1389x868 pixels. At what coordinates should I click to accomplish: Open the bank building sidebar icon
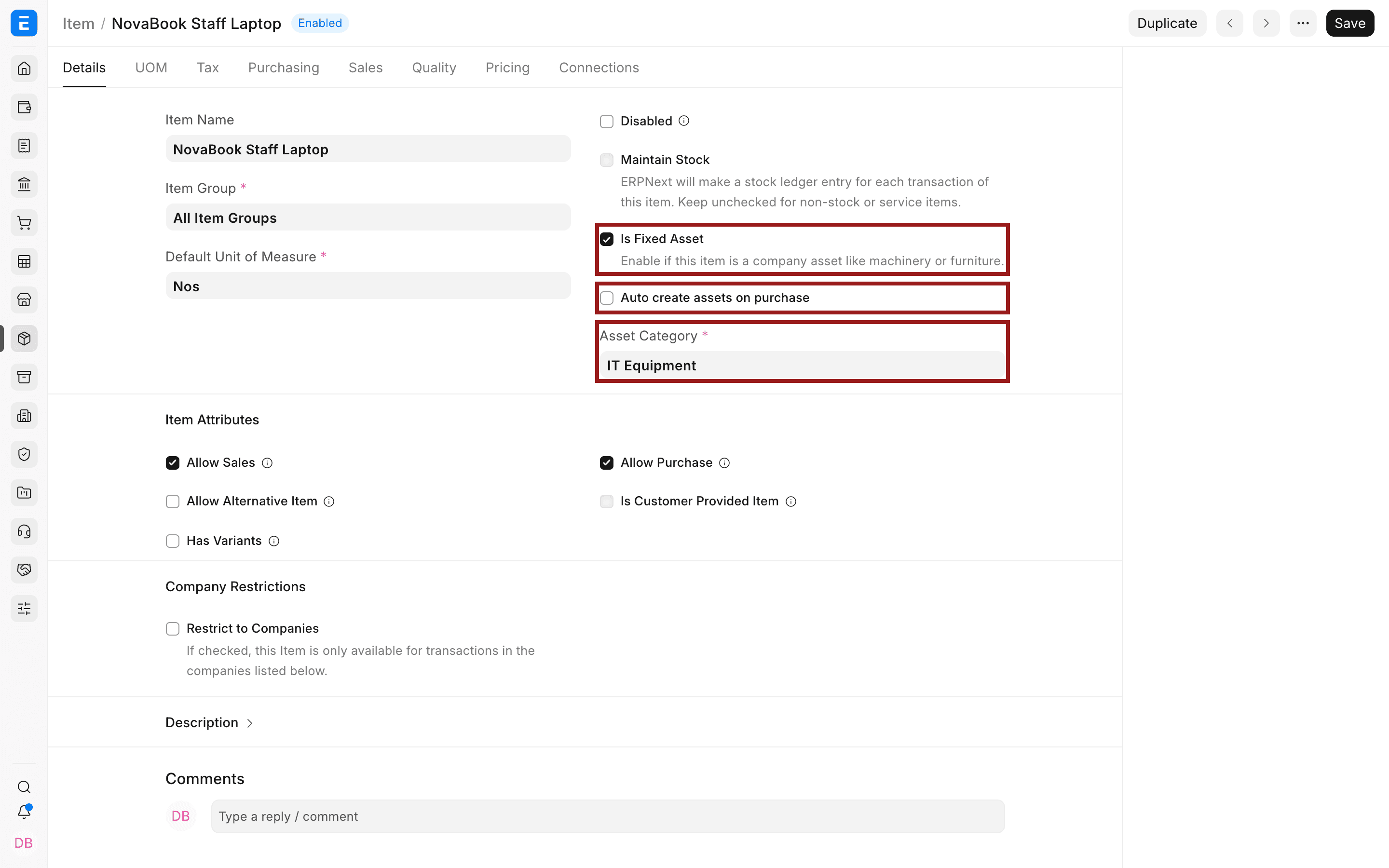point(24,184)
